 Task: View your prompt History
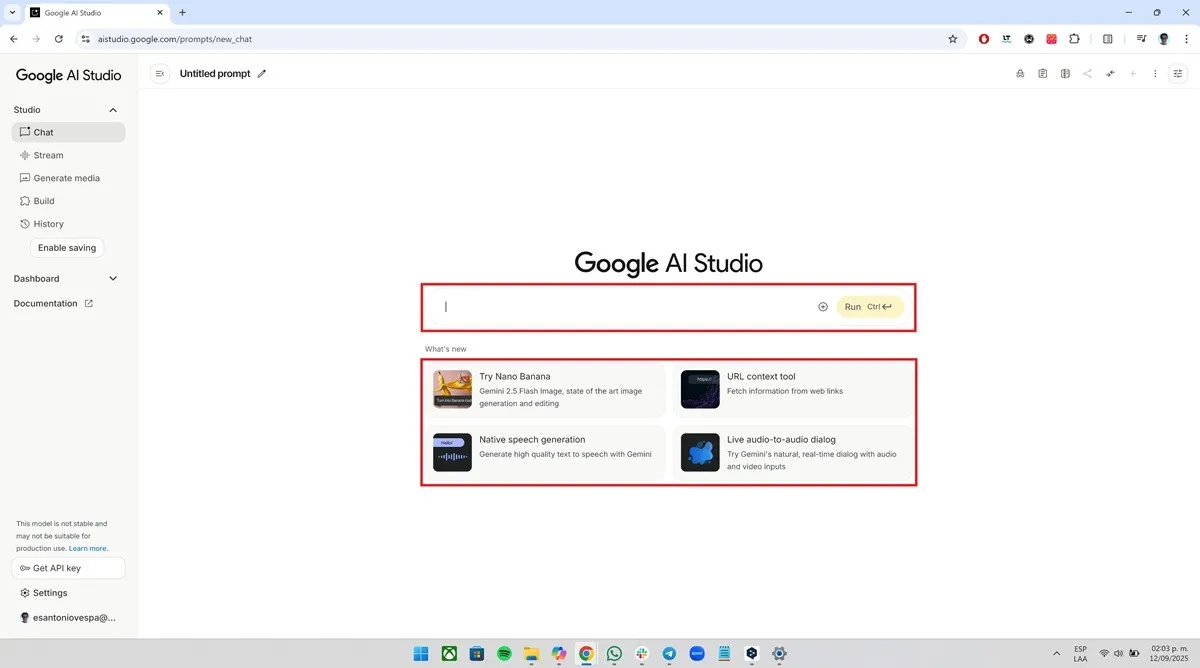click(49, 223)
